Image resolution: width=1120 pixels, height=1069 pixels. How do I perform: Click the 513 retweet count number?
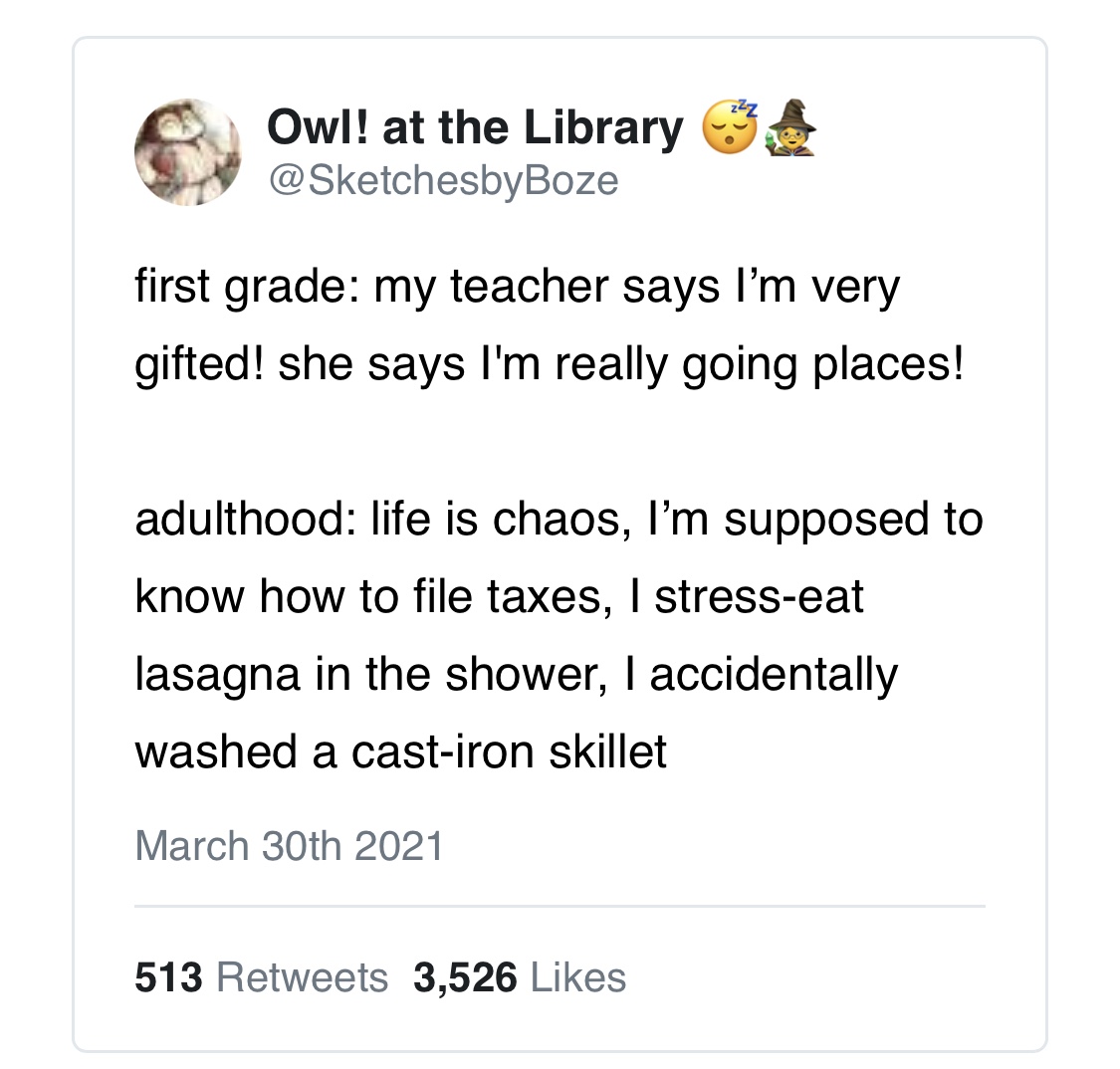click(168, 977)
